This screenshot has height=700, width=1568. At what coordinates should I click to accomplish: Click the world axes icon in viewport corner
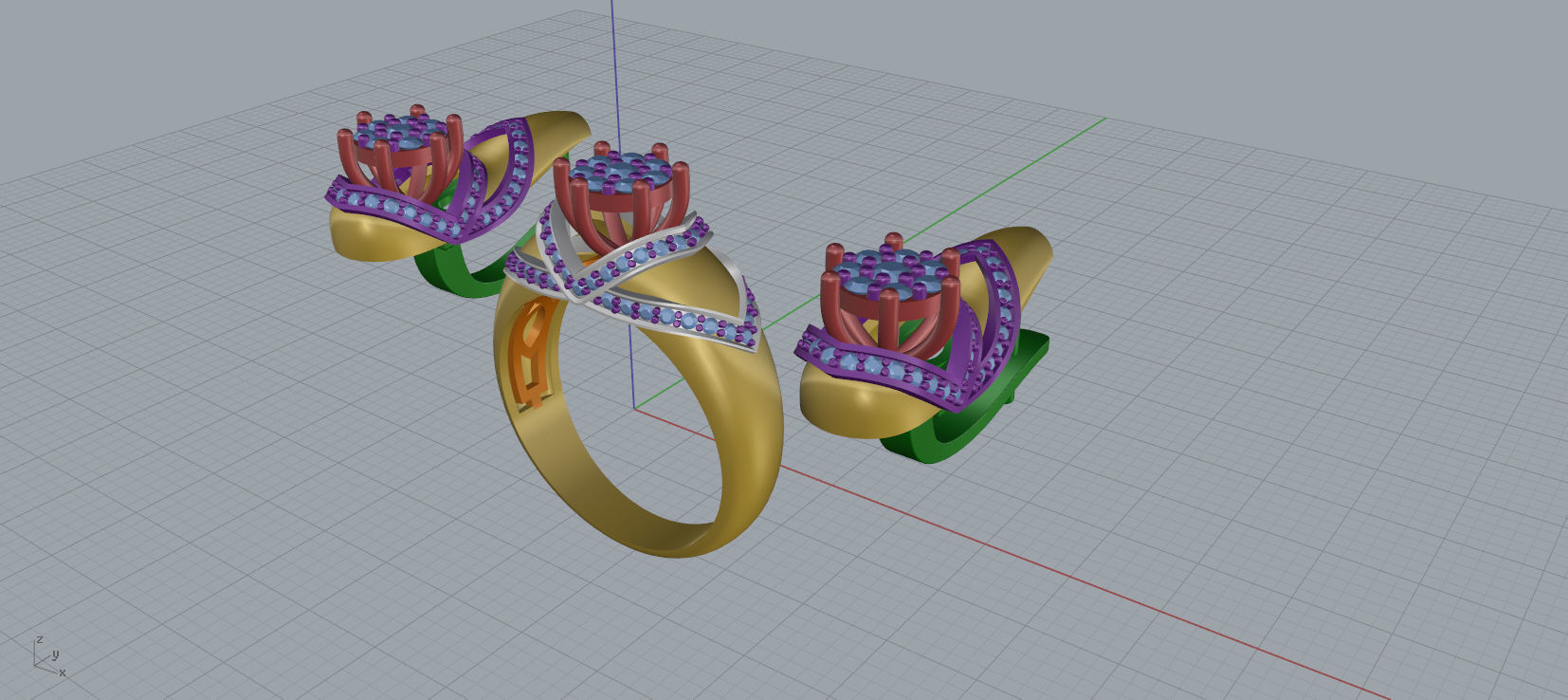point(49,656)
